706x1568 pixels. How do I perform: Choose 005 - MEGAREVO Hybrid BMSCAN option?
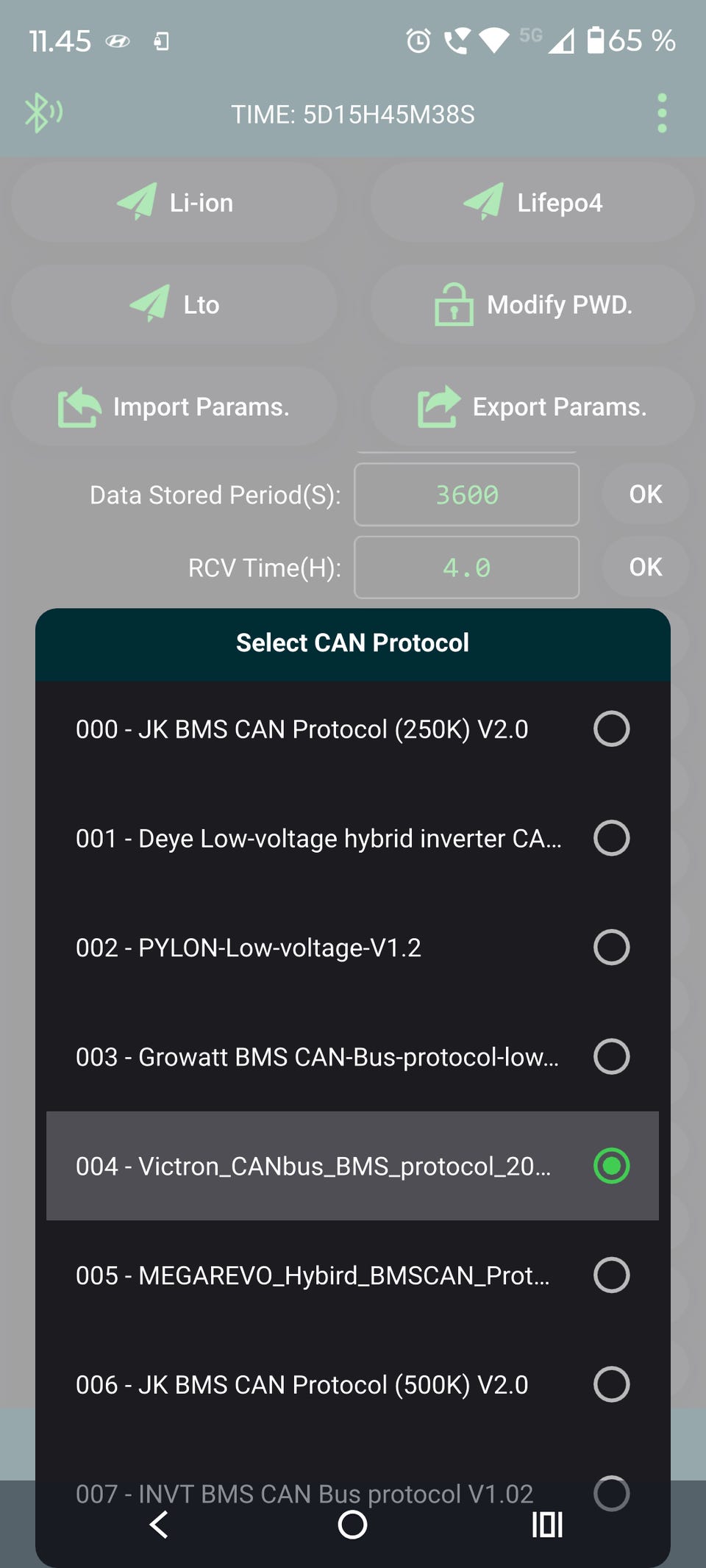tap(313, 1275)
